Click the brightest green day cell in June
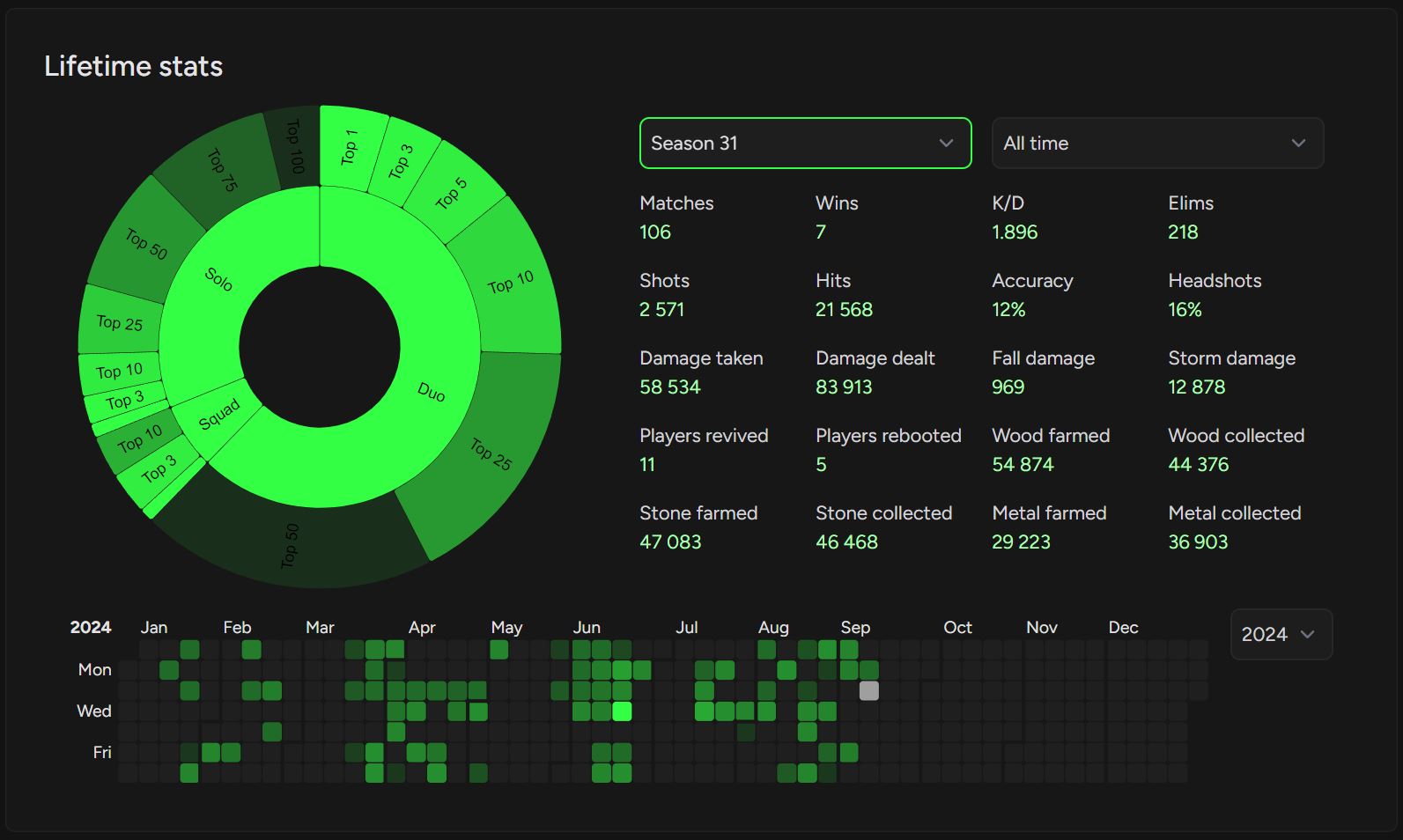 [622, 711]
